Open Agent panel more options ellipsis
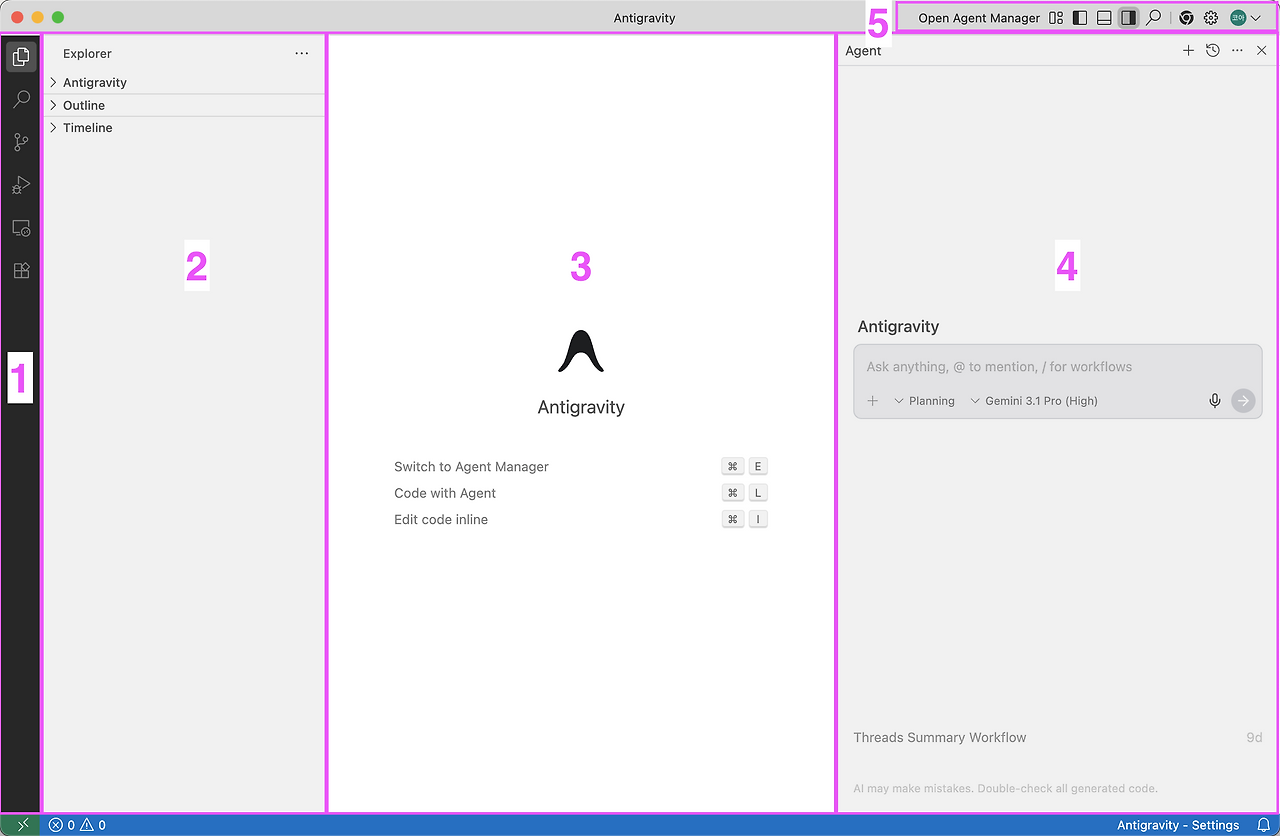1280x836 pixels. click(x=1237, y=50)
